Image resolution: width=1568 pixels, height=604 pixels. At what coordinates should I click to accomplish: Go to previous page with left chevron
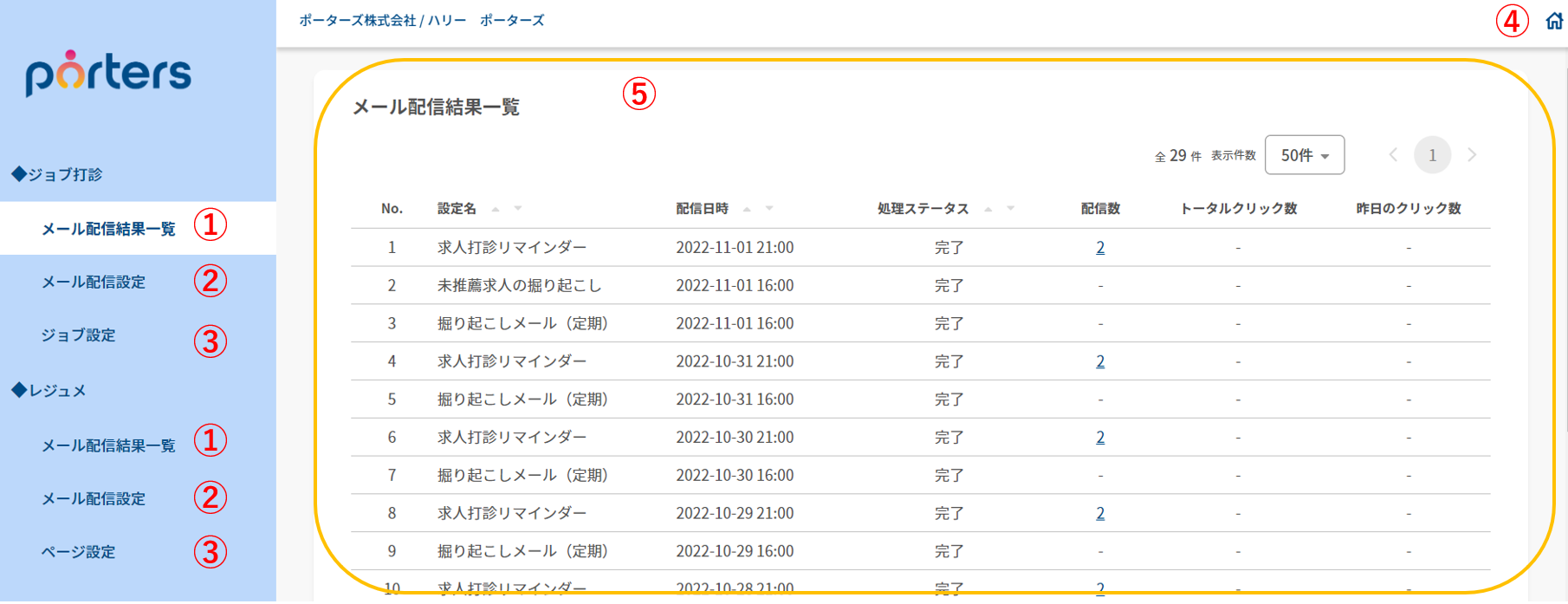pyautogui.click(x=1393, y=155)
